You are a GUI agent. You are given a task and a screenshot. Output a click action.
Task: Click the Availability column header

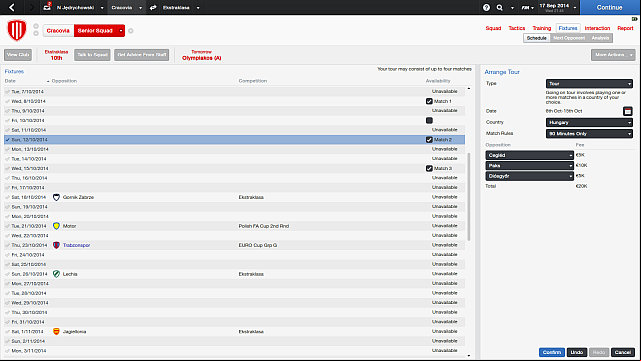(x=438, y=81)
